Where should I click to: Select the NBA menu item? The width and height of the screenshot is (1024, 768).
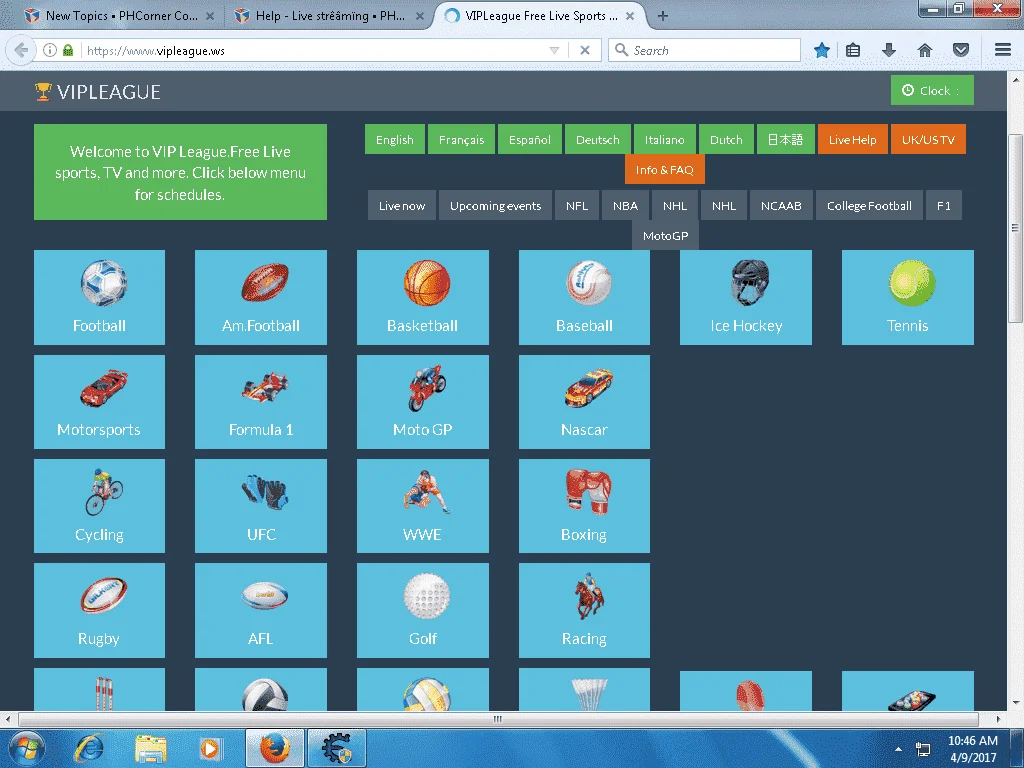tap(625, 206)
